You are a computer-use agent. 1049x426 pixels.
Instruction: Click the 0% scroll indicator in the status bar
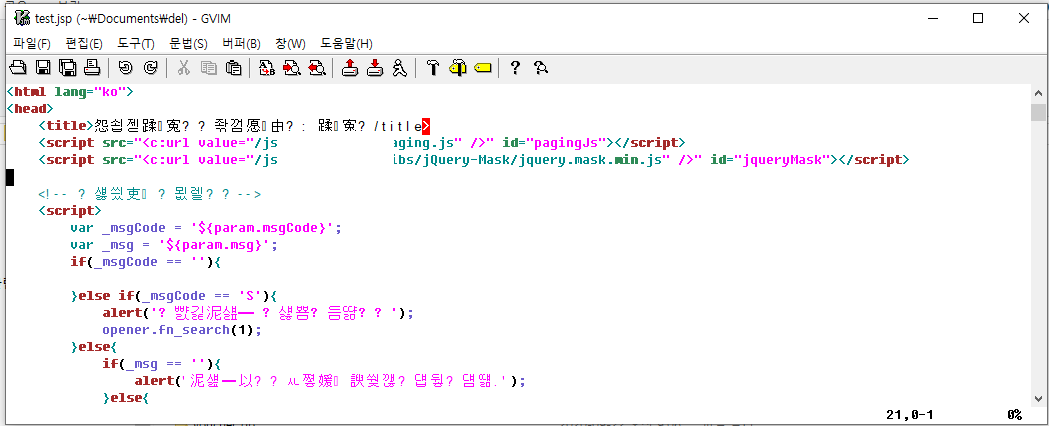[x=1014, y=415]
